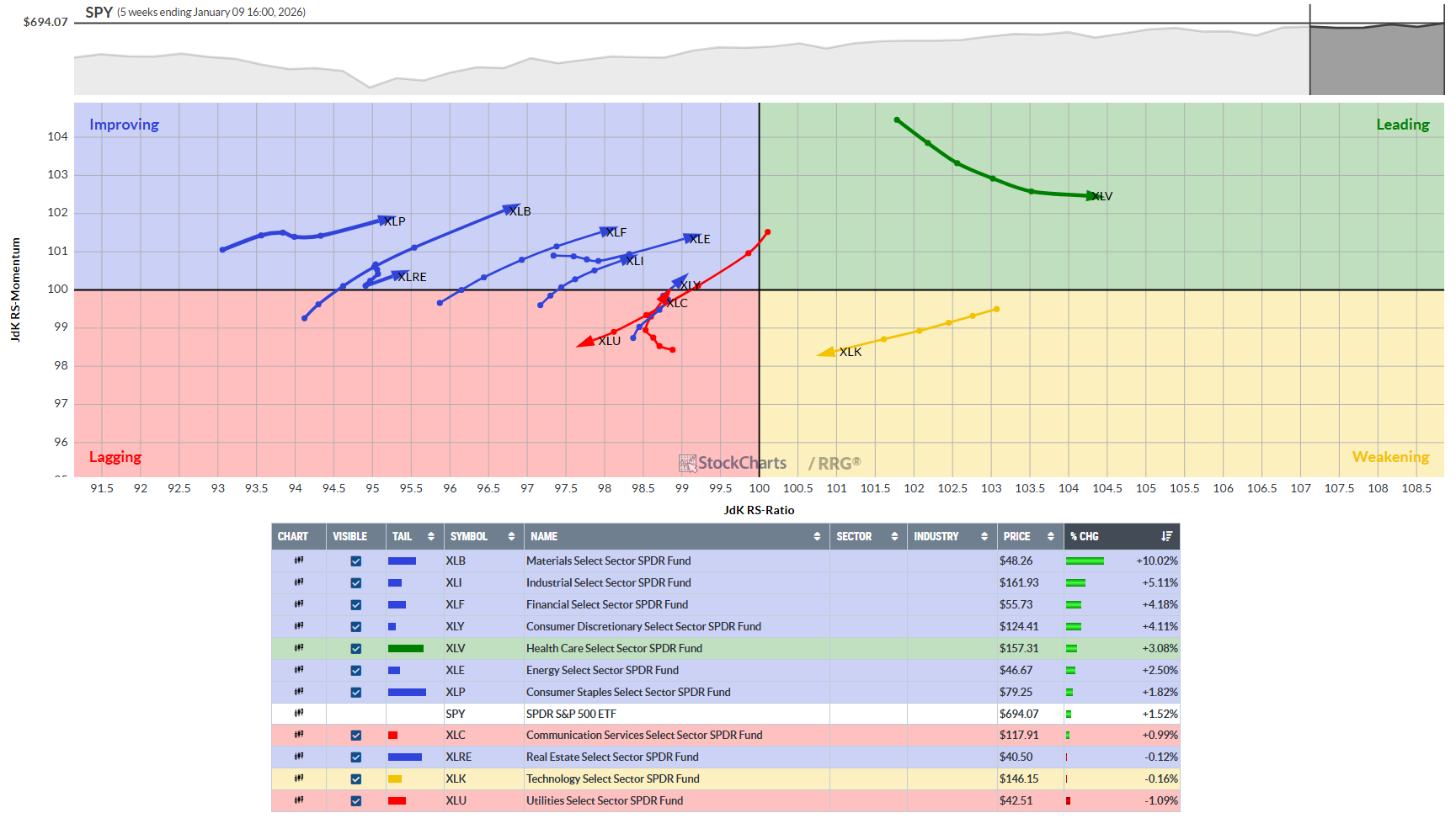1456x829 pixels.
Task: Click Utilities Select Sector SPDR Fund name
Action: pyautogui.click(x=605, y=800)
